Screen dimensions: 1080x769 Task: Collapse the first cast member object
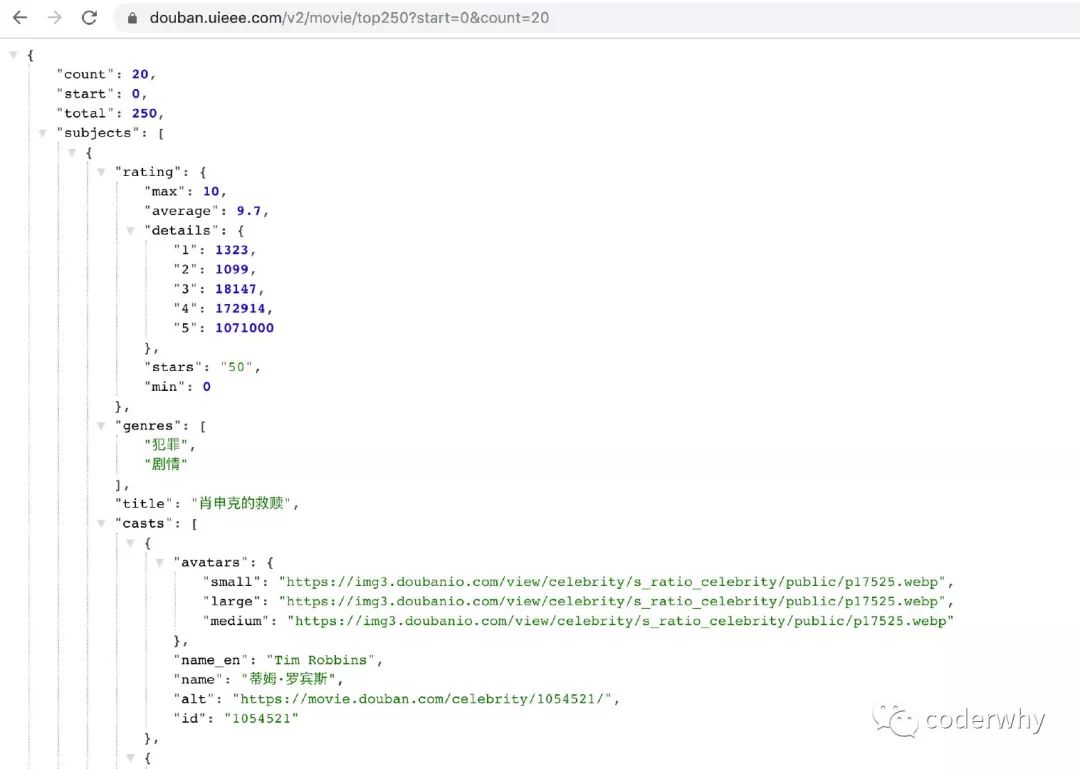pos(130,543)
